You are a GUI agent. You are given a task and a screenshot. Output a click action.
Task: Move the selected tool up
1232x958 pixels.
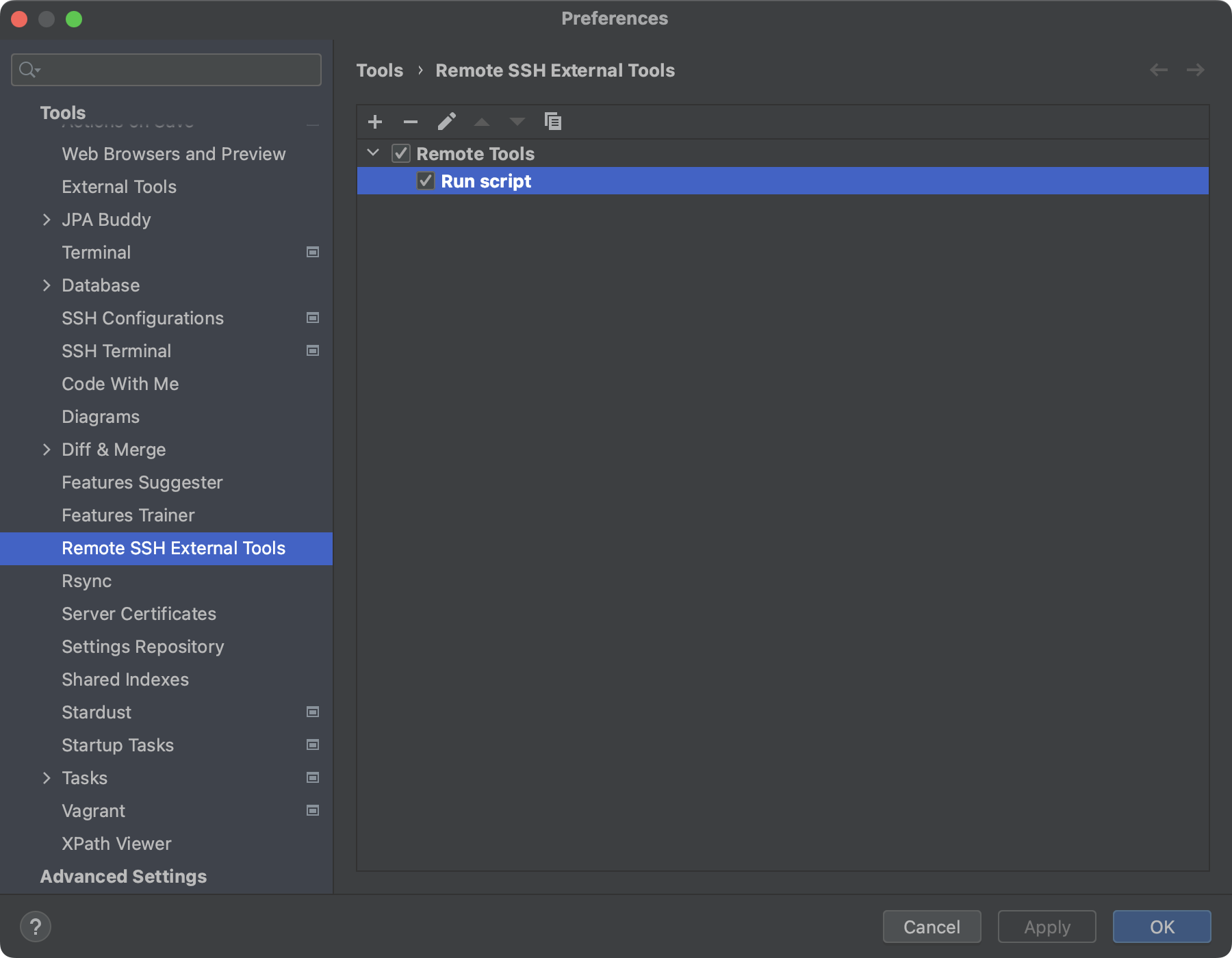point(482,121)
